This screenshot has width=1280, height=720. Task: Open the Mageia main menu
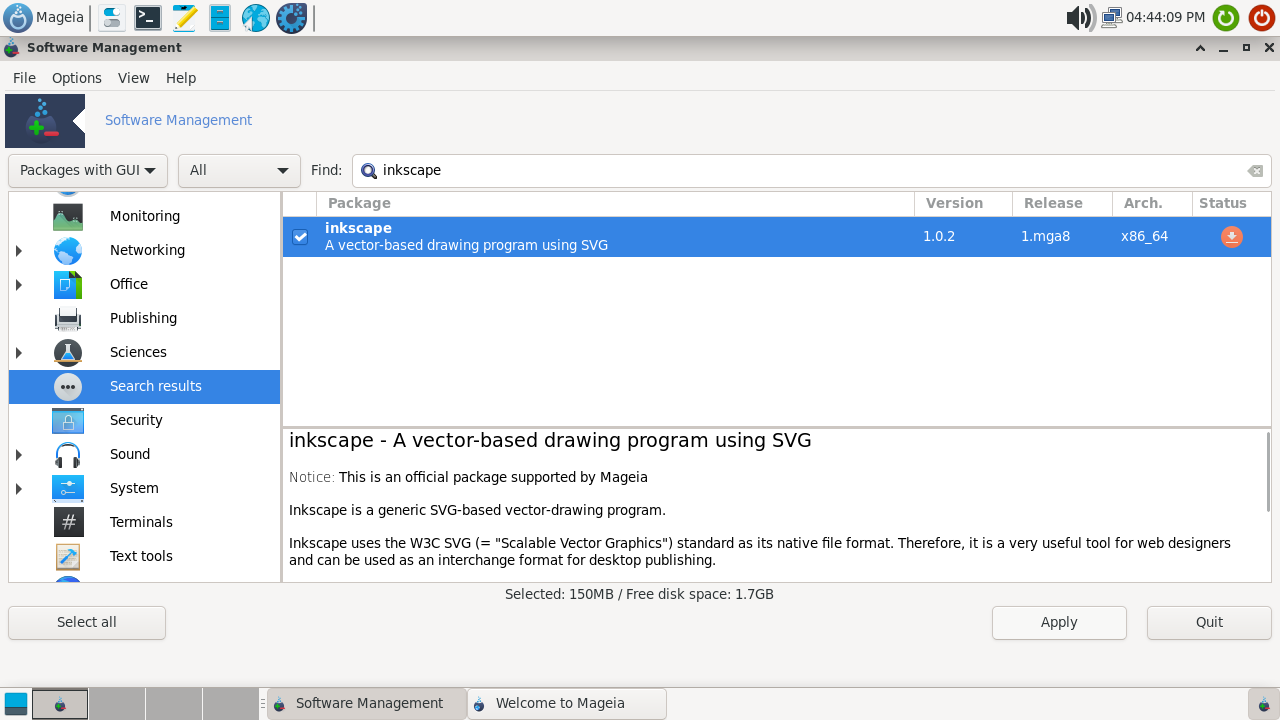click(44, 17)
